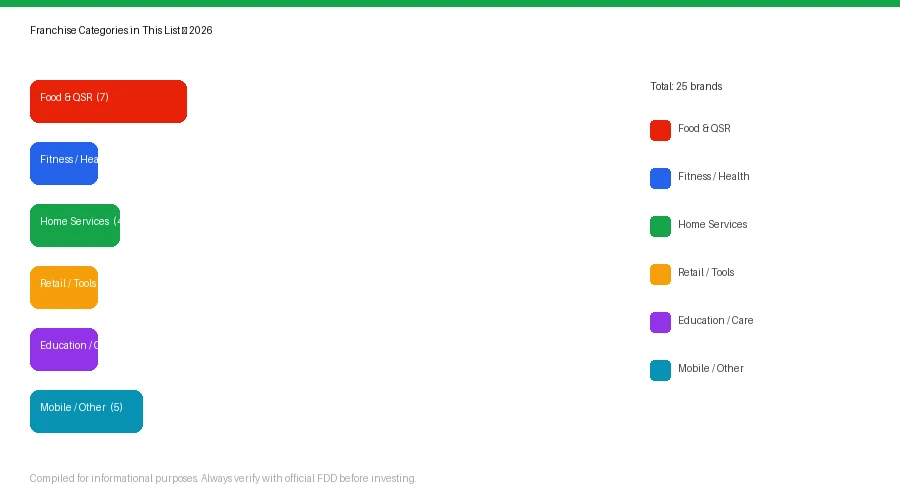Click the Total: 25 brands text

pyautogui.click(x=686, y=87)
